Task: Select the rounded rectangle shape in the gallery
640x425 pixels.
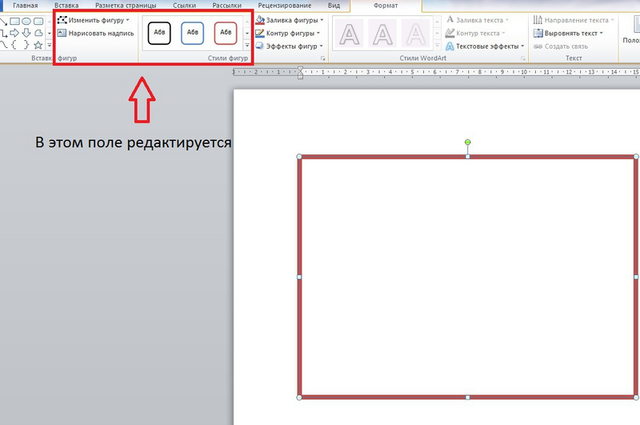Action: click(x=38, y=21)
